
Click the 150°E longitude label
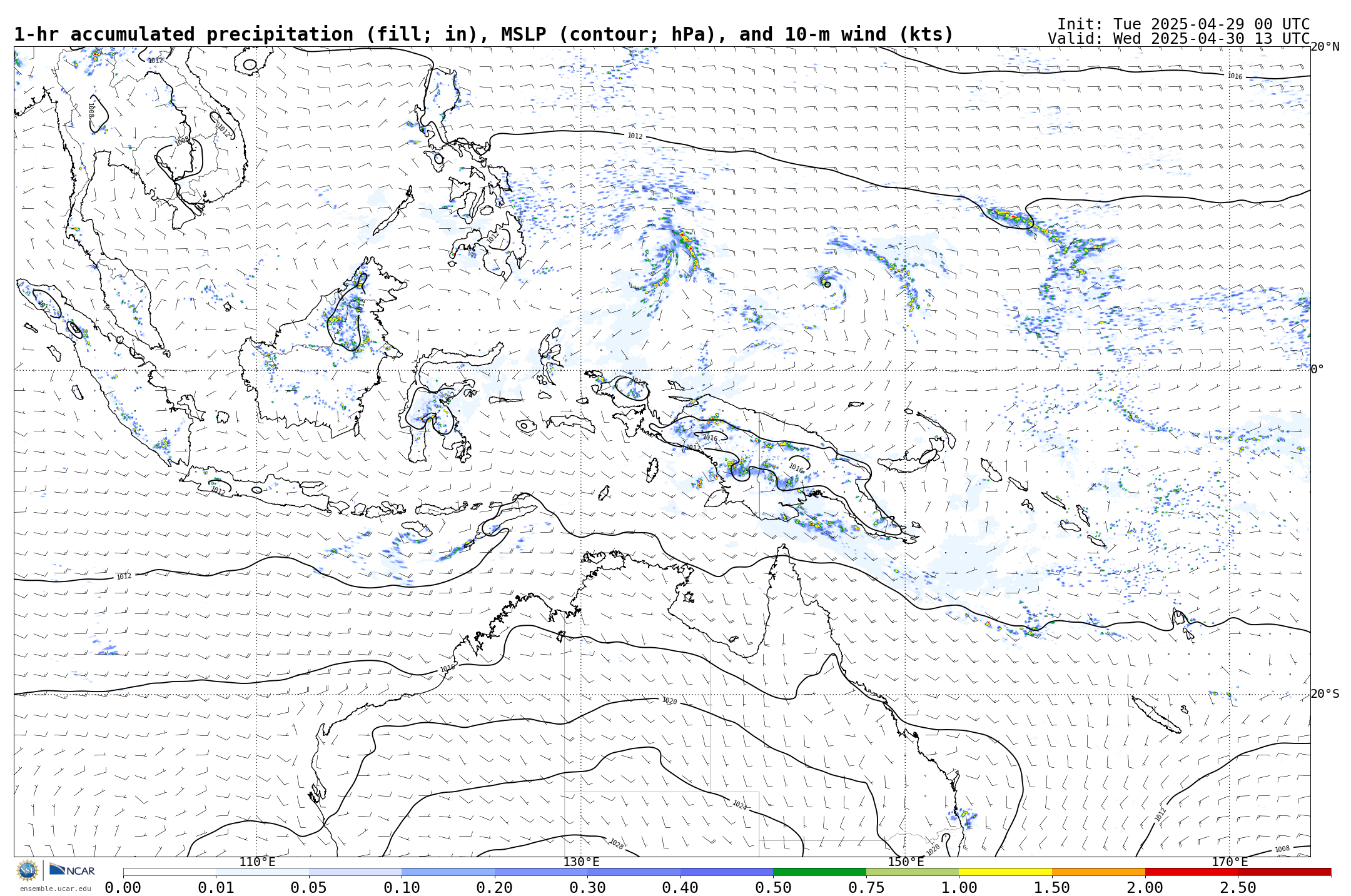click(x=906, y=862)
